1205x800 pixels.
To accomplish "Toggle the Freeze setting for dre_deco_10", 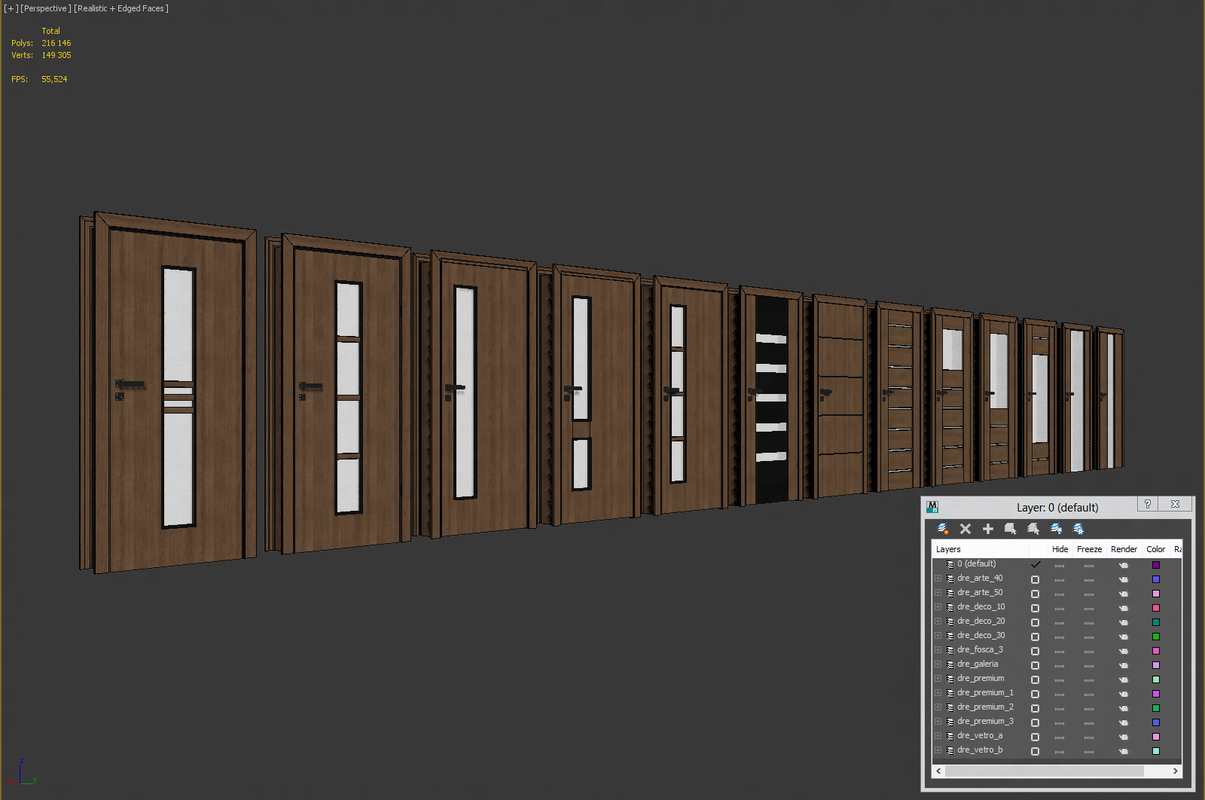I will (1088, 607).
